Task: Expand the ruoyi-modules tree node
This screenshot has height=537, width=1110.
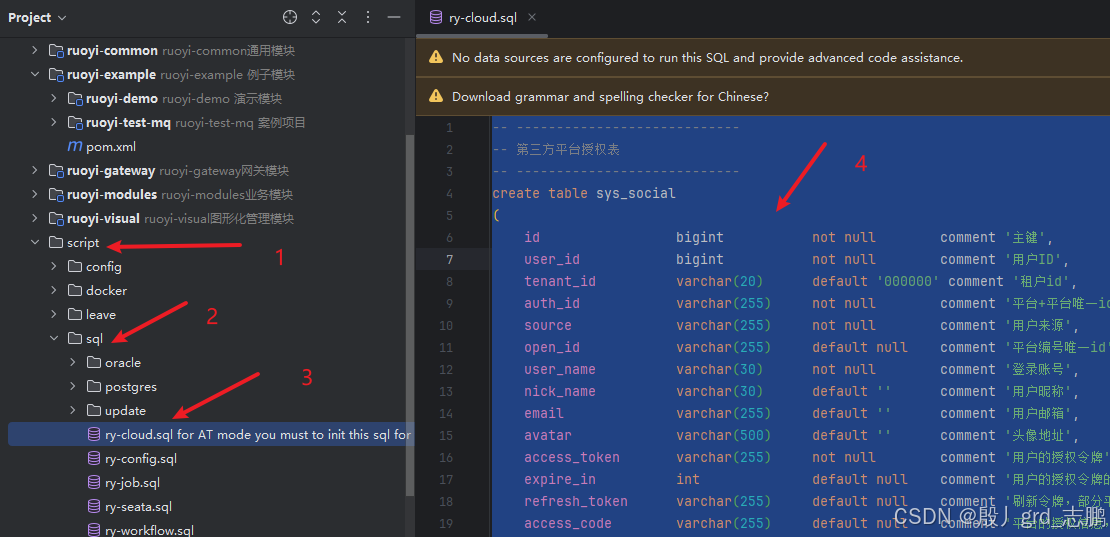Action: pos(35,195)
